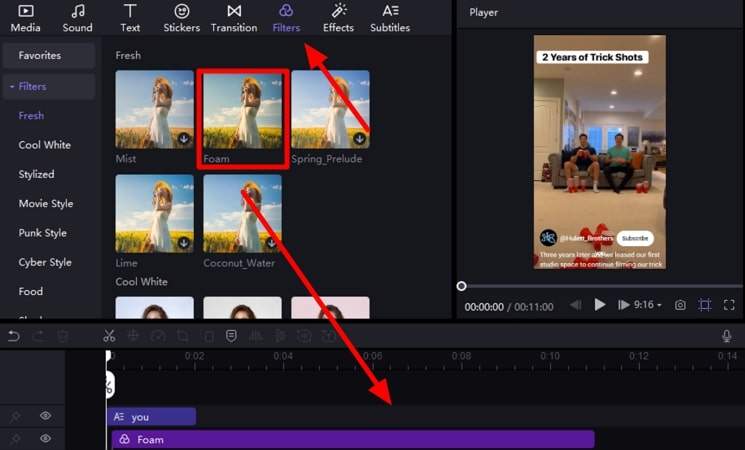Switch to the Media tab
Image resolution: width=745 pixels, height=450 pixels.
tap(26, 18)
